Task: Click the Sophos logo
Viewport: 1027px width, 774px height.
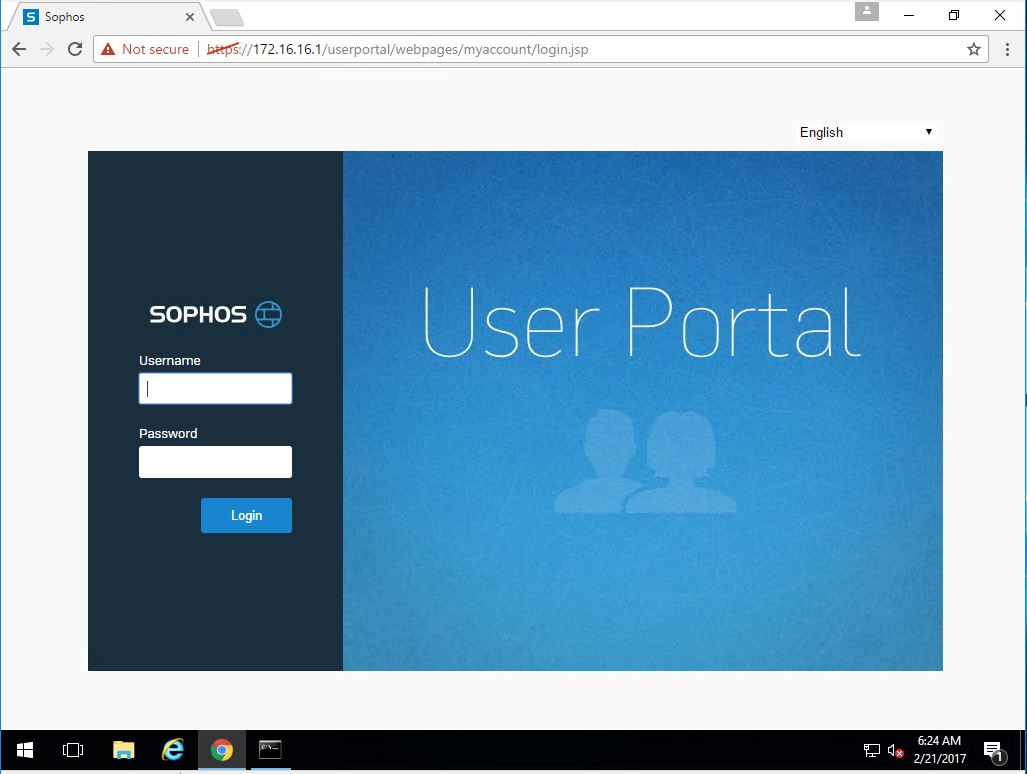Action: [215, 314]
